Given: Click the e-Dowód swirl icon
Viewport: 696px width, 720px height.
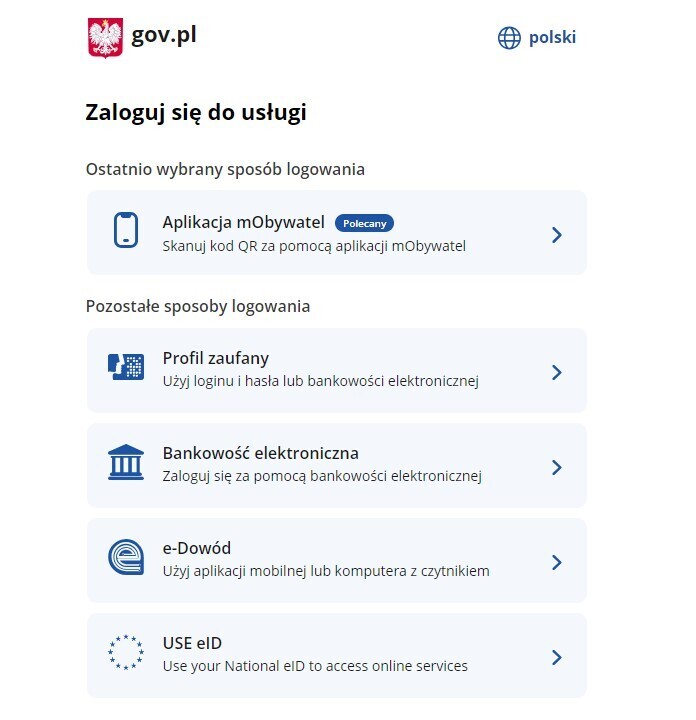Looking at the screenshot, I should click(x=126, y=557).
